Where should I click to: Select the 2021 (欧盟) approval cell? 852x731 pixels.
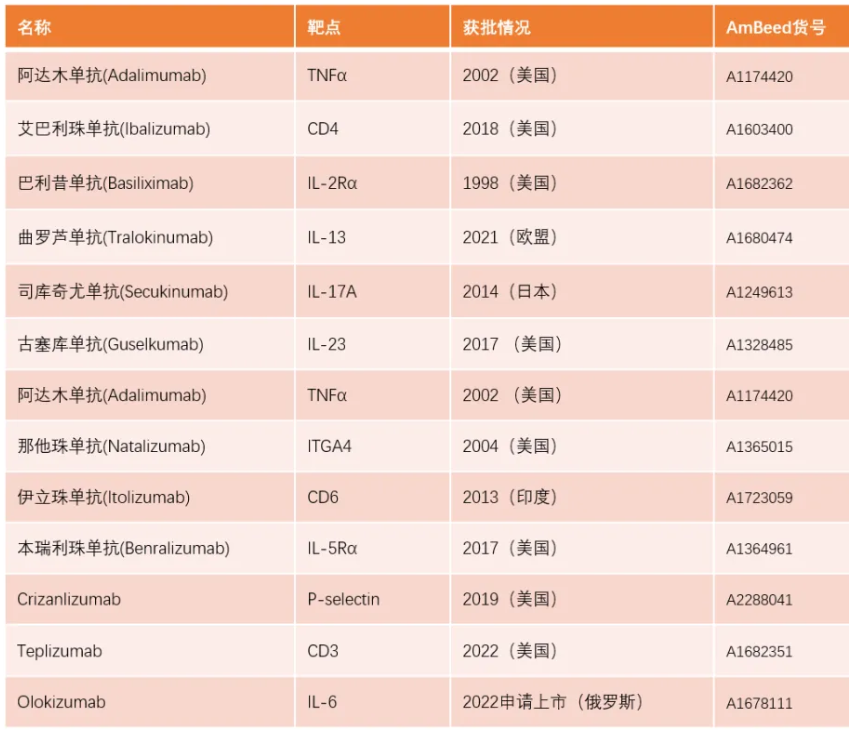509,238
